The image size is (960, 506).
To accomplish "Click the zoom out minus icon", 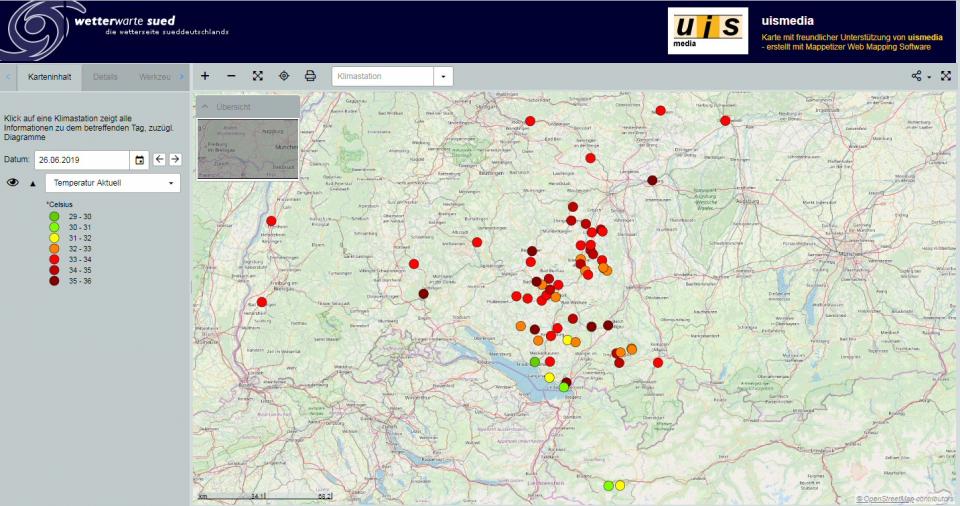I will click(231, 76).
